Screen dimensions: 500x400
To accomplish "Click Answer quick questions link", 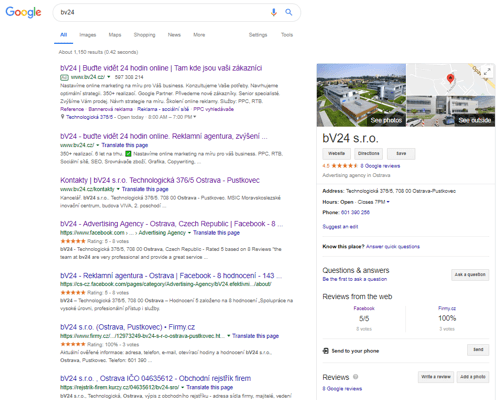I will (x=393, y=247).
